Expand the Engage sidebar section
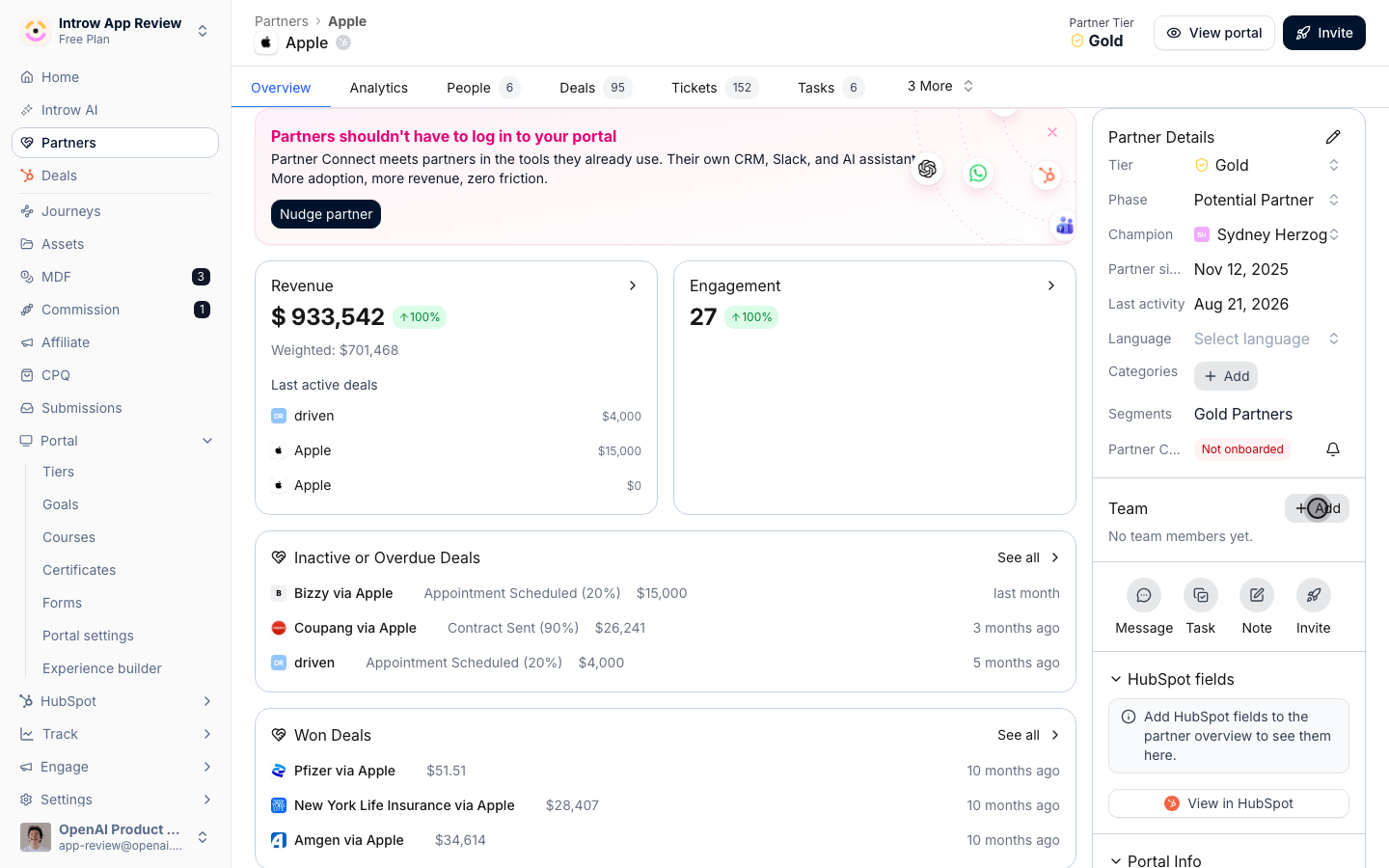The height and width of the screenshot is (868, 1389). tap(207, 767)
